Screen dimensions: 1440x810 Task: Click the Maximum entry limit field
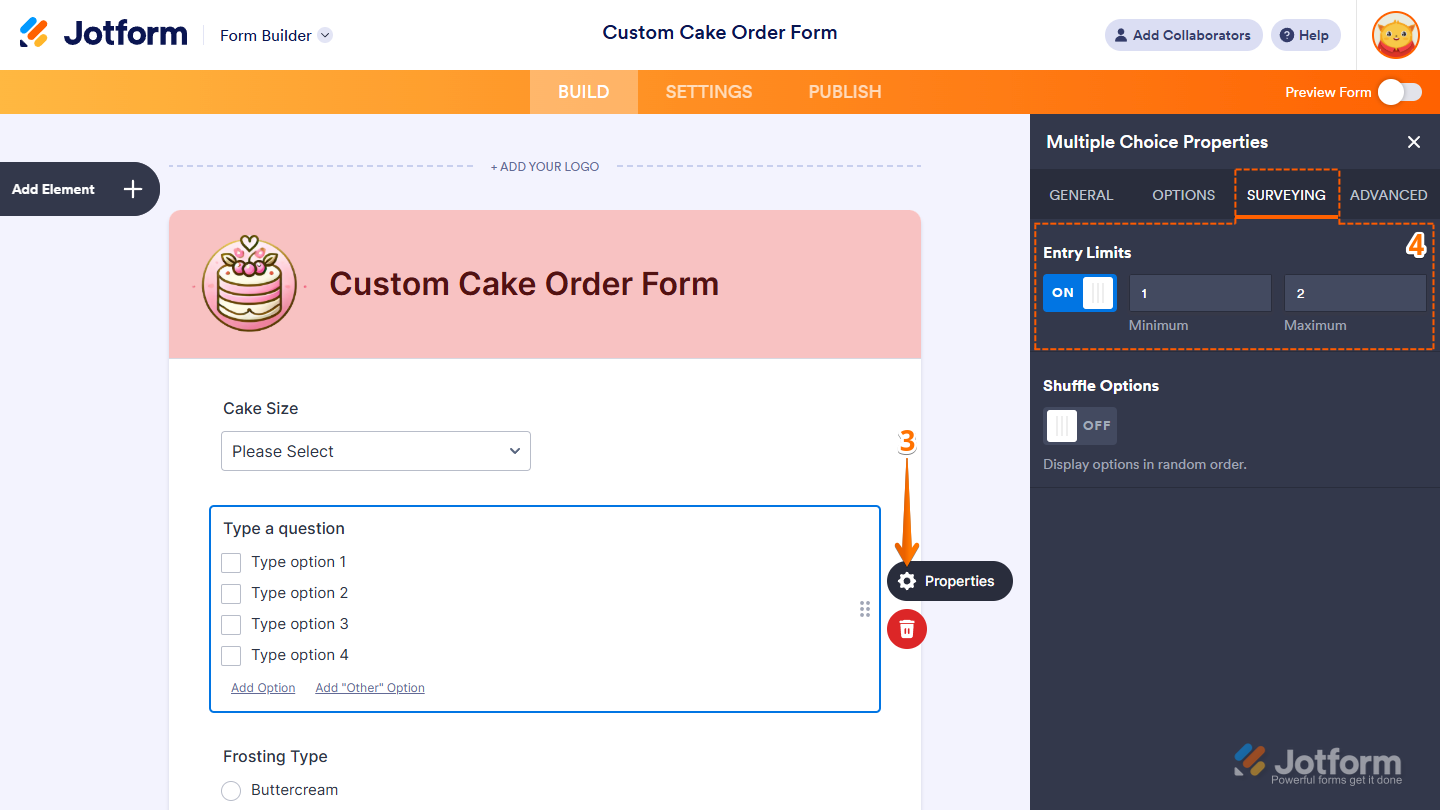1355,293
